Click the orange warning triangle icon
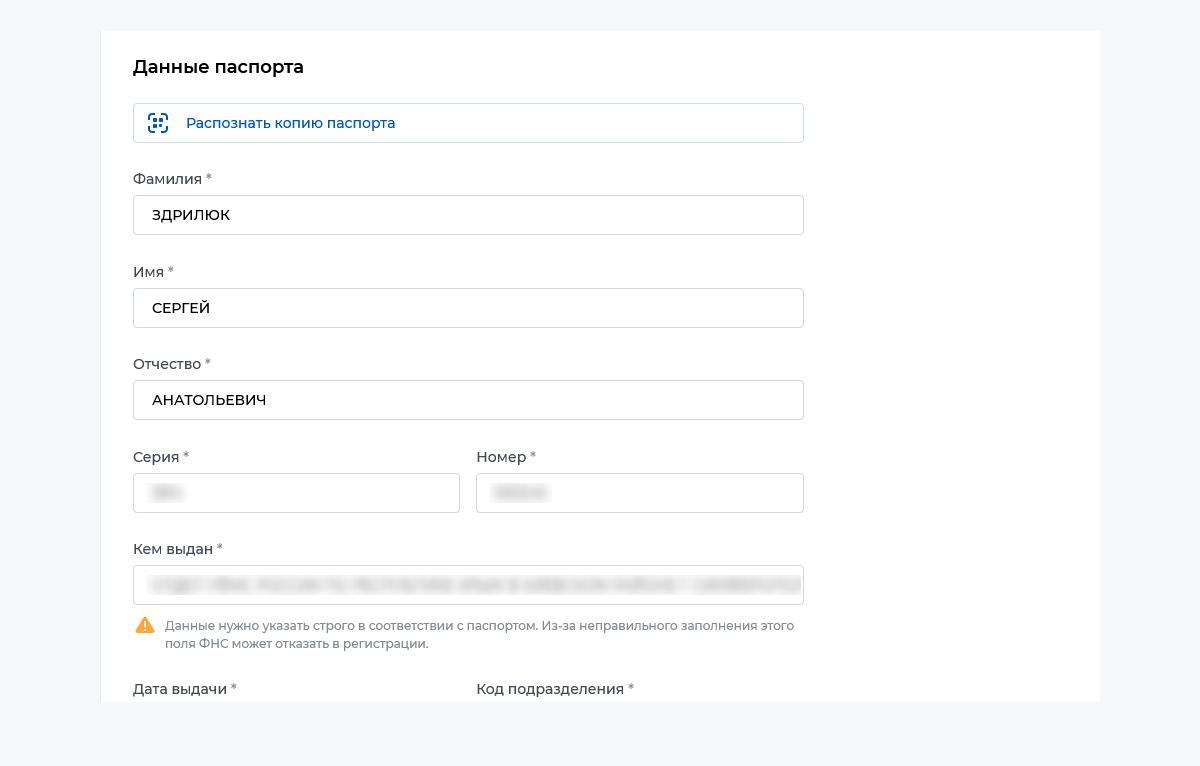The width and height of the screenshot is (1200, 766). pyautogui.click(x=145, y=626)
